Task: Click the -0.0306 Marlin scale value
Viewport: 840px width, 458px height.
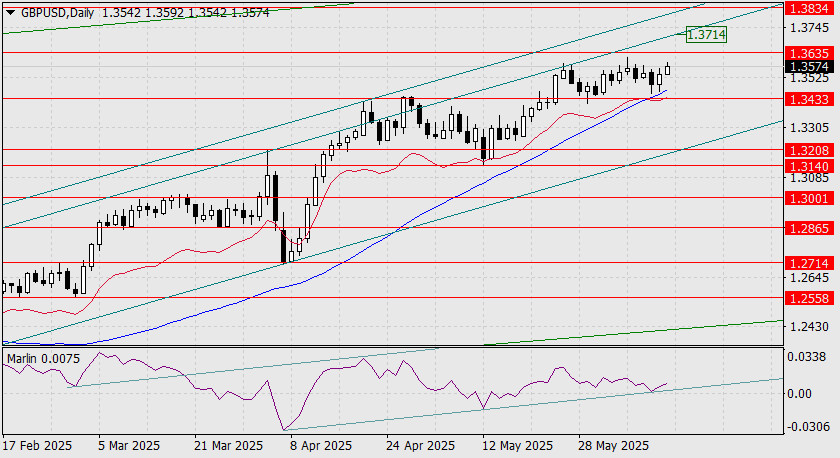Action: click(x=807, y=426)
